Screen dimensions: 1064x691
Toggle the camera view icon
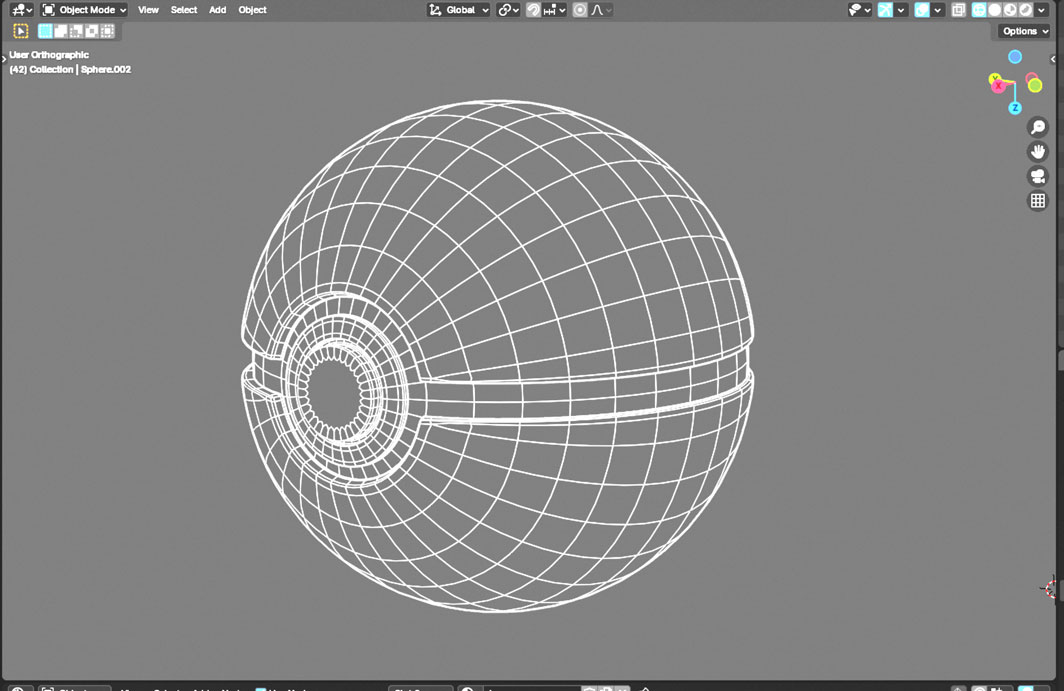[x=1038, y=176]
